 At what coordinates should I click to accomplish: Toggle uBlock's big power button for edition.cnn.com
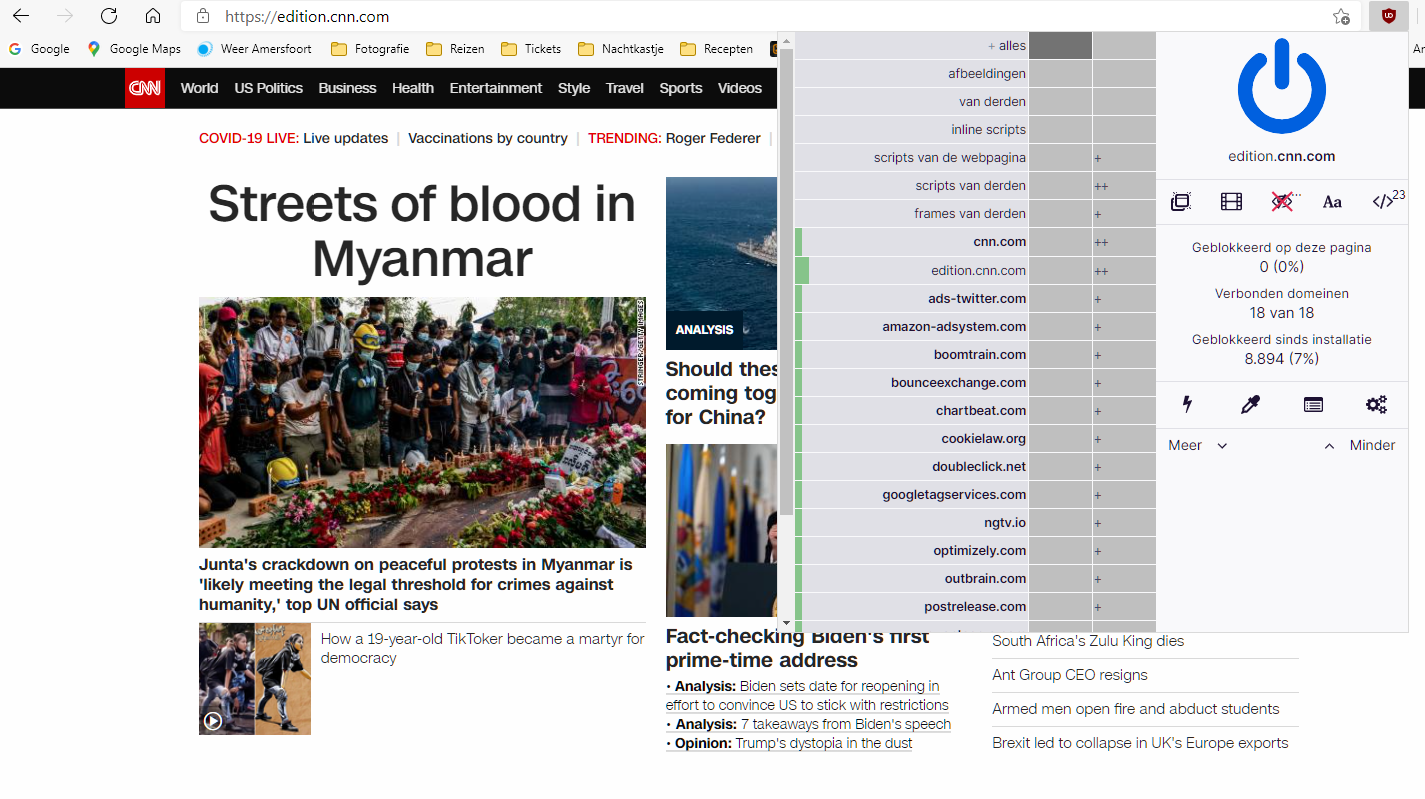[1282, 88]
